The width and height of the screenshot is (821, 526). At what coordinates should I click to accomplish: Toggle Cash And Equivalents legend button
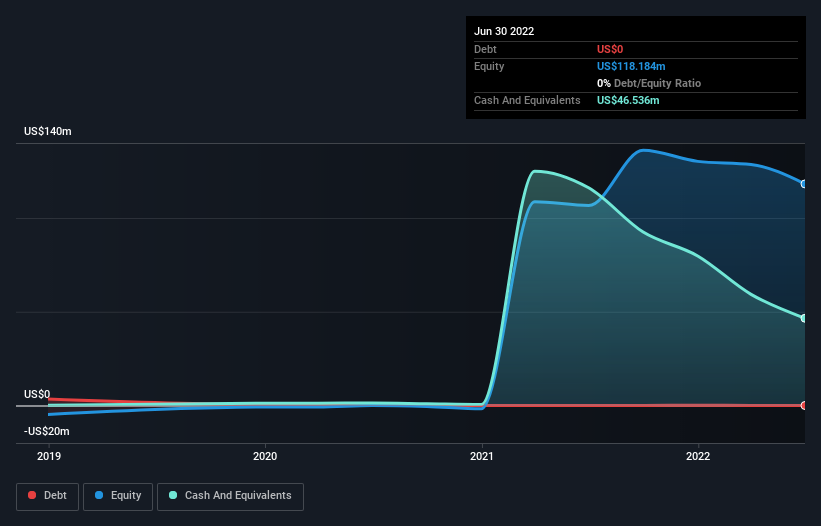click(x=230, y=496)
